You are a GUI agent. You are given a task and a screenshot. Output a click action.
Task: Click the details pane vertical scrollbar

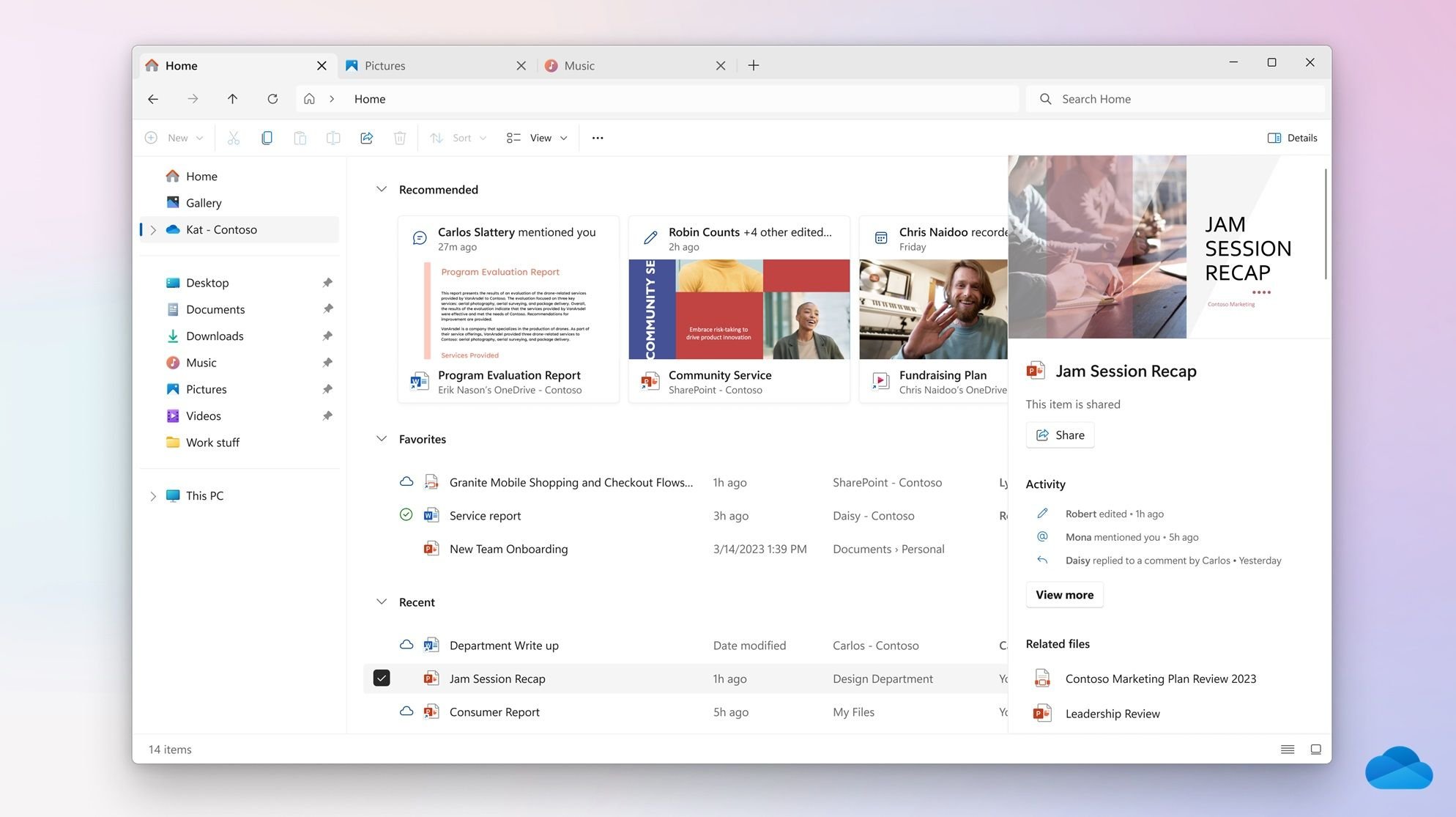[1325, 223]
